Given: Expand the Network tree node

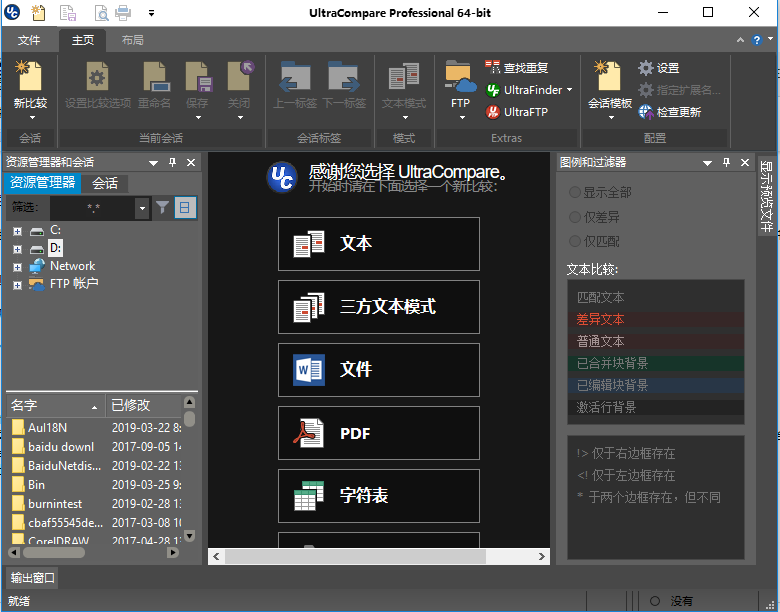Looking at the screenshot, I should 17,267.
